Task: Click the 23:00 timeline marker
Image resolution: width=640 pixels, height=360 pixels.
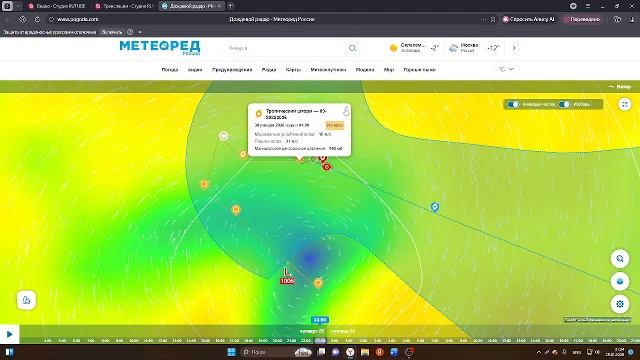Action: coord(320,320)
